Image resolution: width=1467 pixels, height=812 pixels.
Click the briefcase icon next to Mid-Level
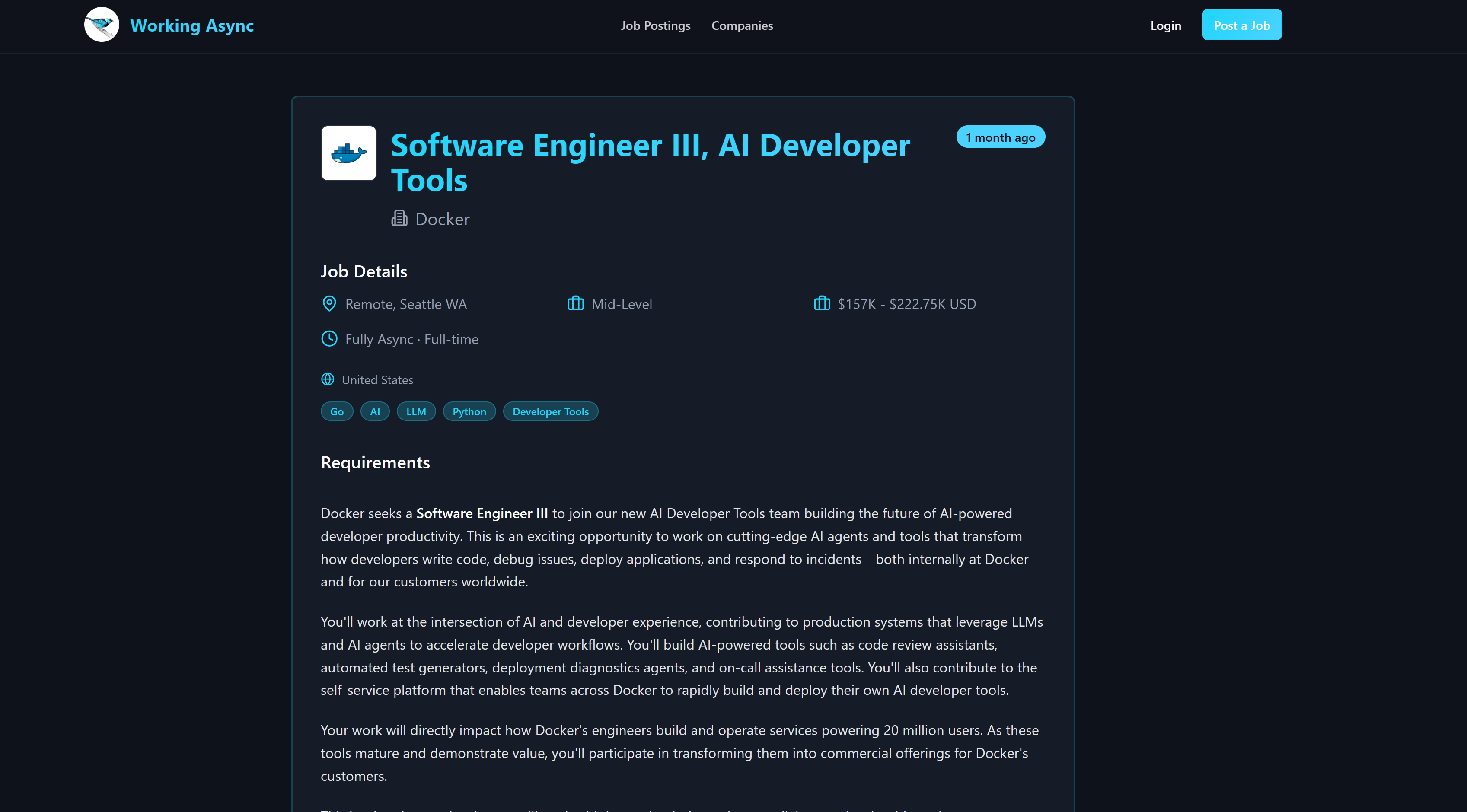[575, 303]
